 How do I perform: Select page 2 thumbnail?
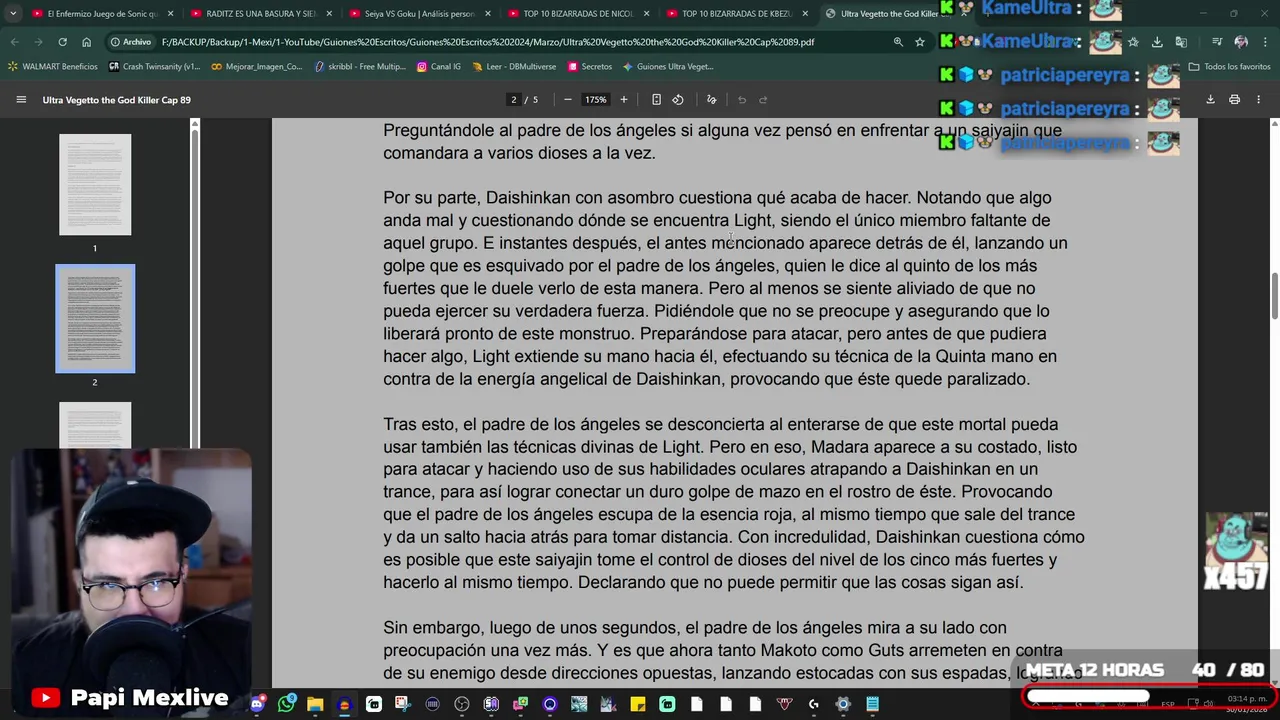coord(95,319)
